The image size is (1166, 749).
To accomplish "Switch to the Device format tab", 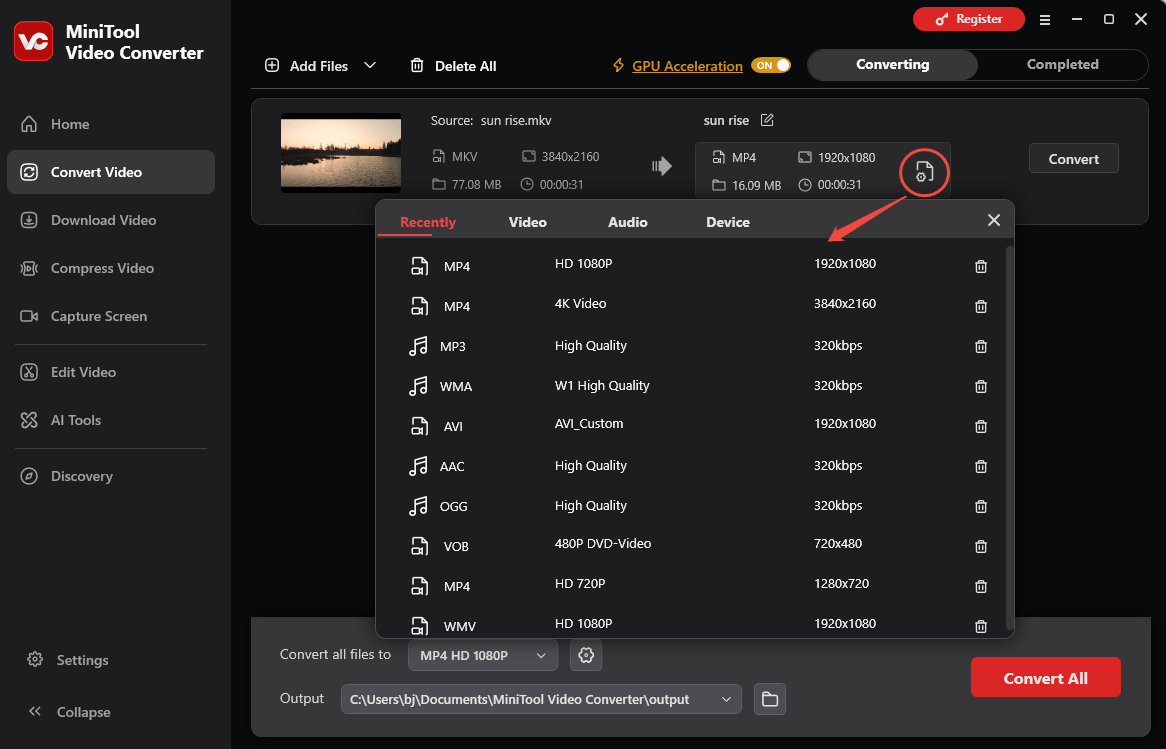I will (728, 222).
